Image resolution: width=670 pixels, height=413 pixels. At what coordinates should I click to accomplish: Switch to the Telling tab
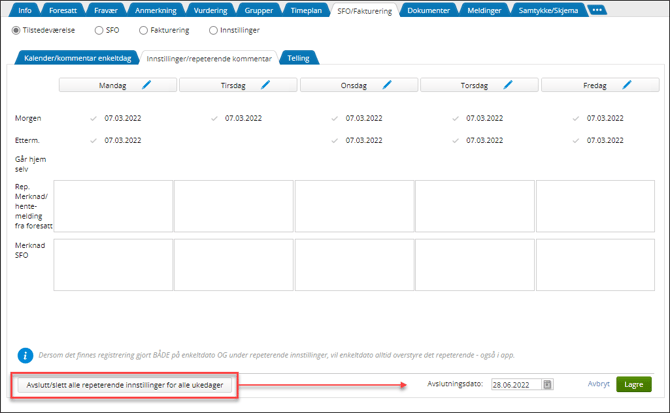[298, 58]
